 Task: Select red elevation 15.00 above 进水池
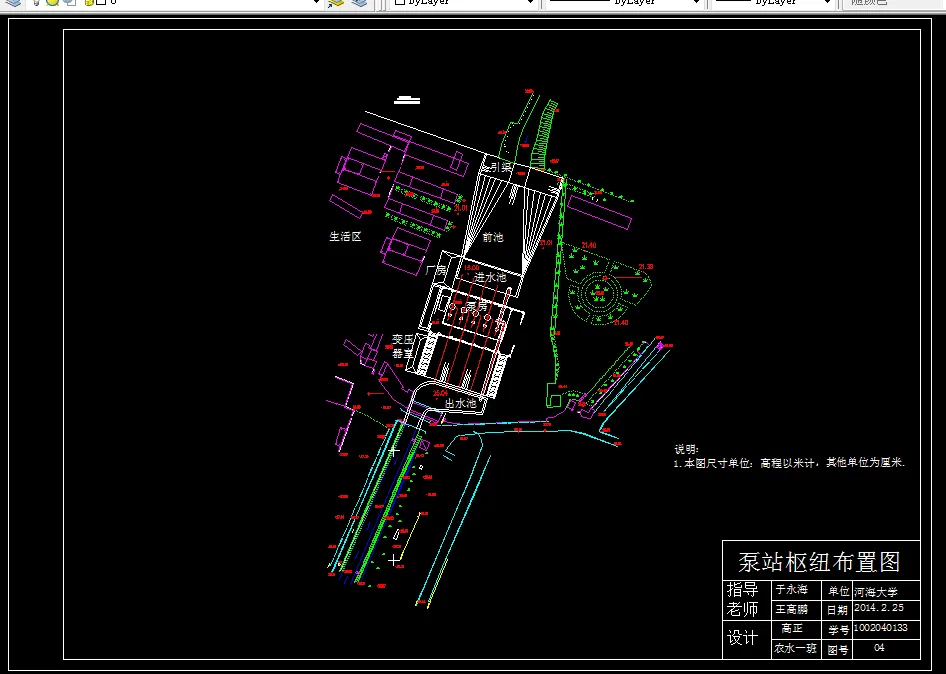[x=471, y=267]
